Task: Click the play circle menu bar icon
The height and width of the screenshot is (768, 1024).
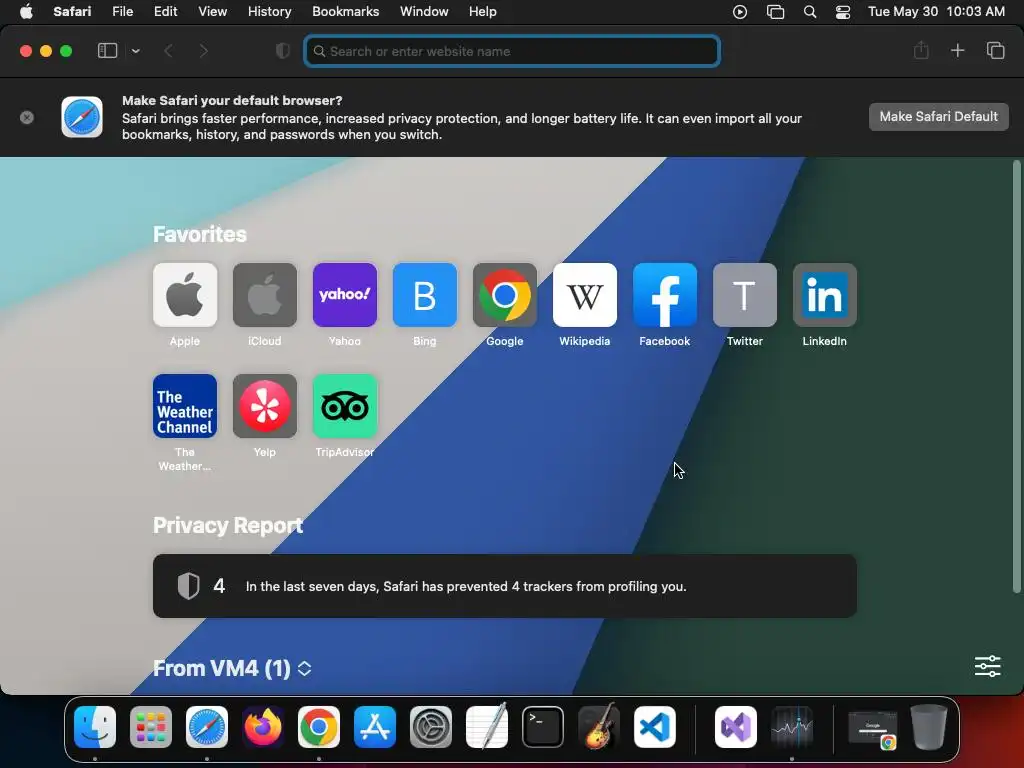Action: pyautogui.click(x=740, y=12)
